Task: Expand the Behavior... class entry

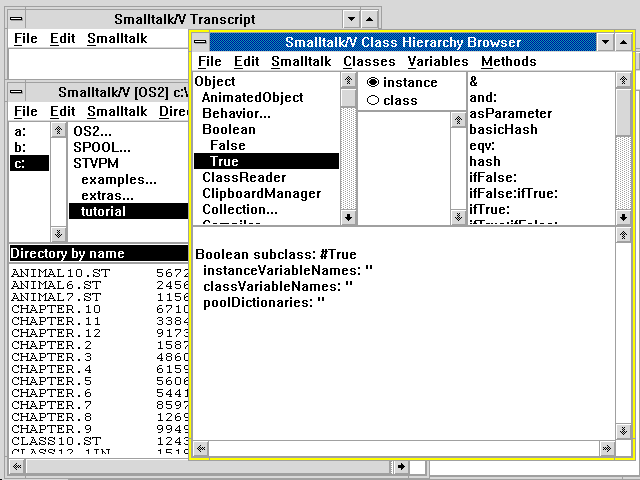Action: (236, 113)
